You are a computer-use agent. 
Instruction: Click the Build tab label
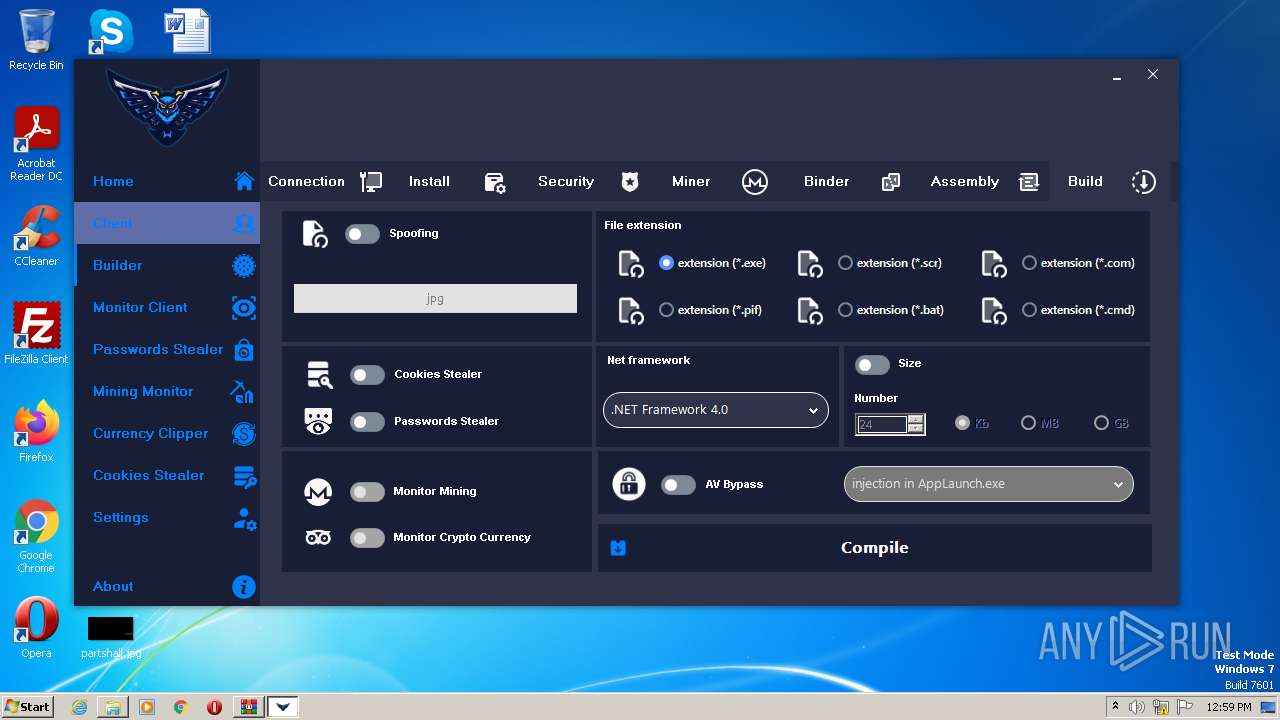[1085, 181]
